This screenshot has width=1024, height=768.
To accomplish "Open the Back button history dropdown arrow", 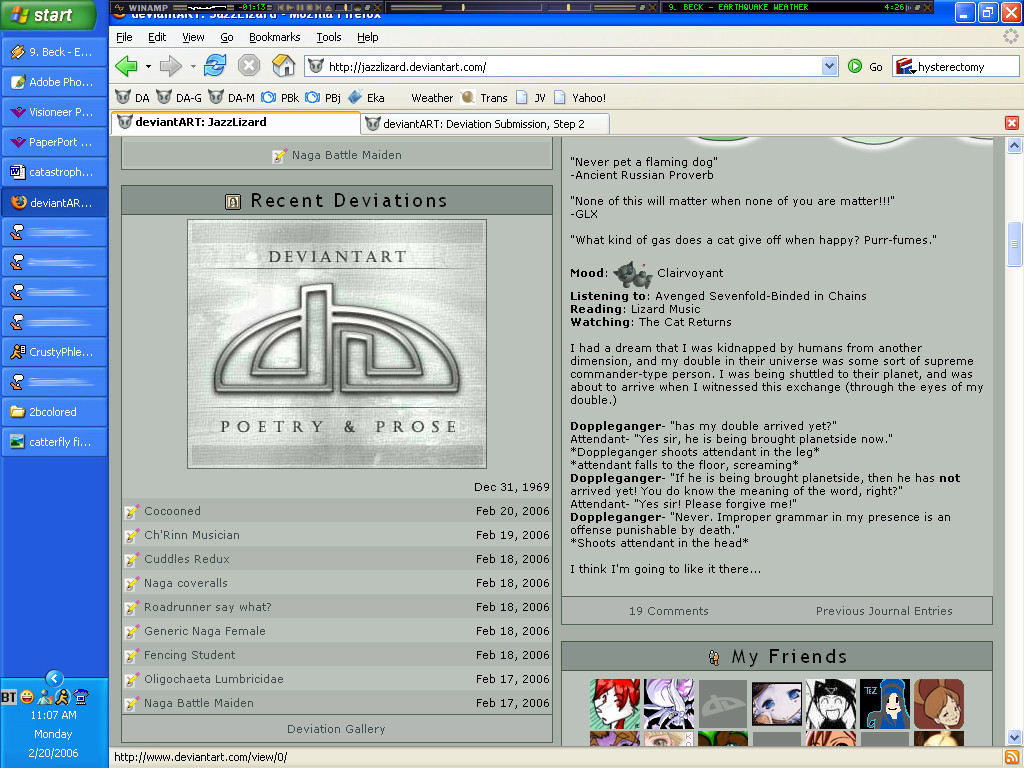I will coord(148,66).
